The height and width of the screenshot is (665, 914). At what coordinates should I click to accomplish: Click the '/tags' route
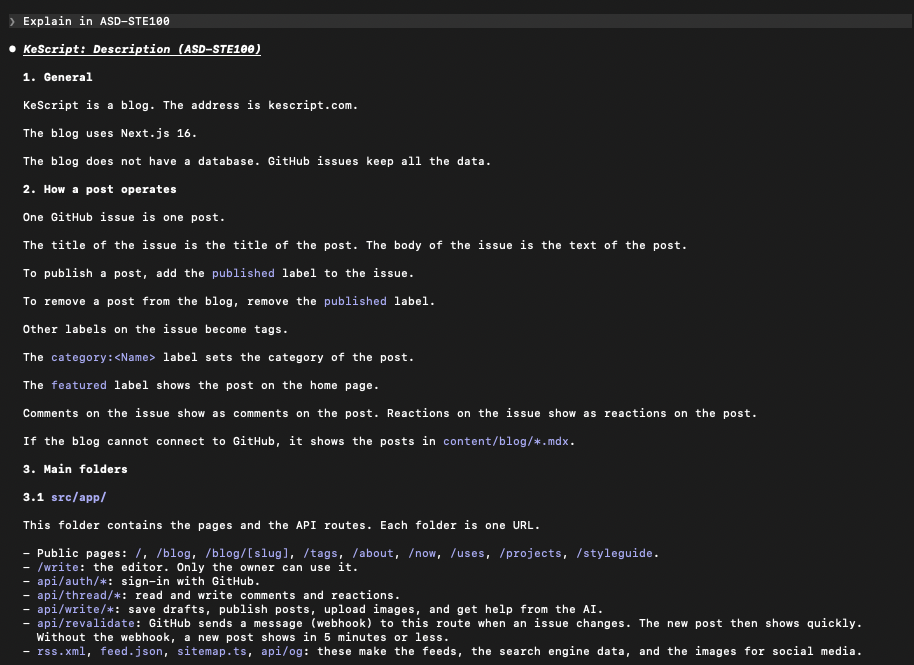pos(321,553)
